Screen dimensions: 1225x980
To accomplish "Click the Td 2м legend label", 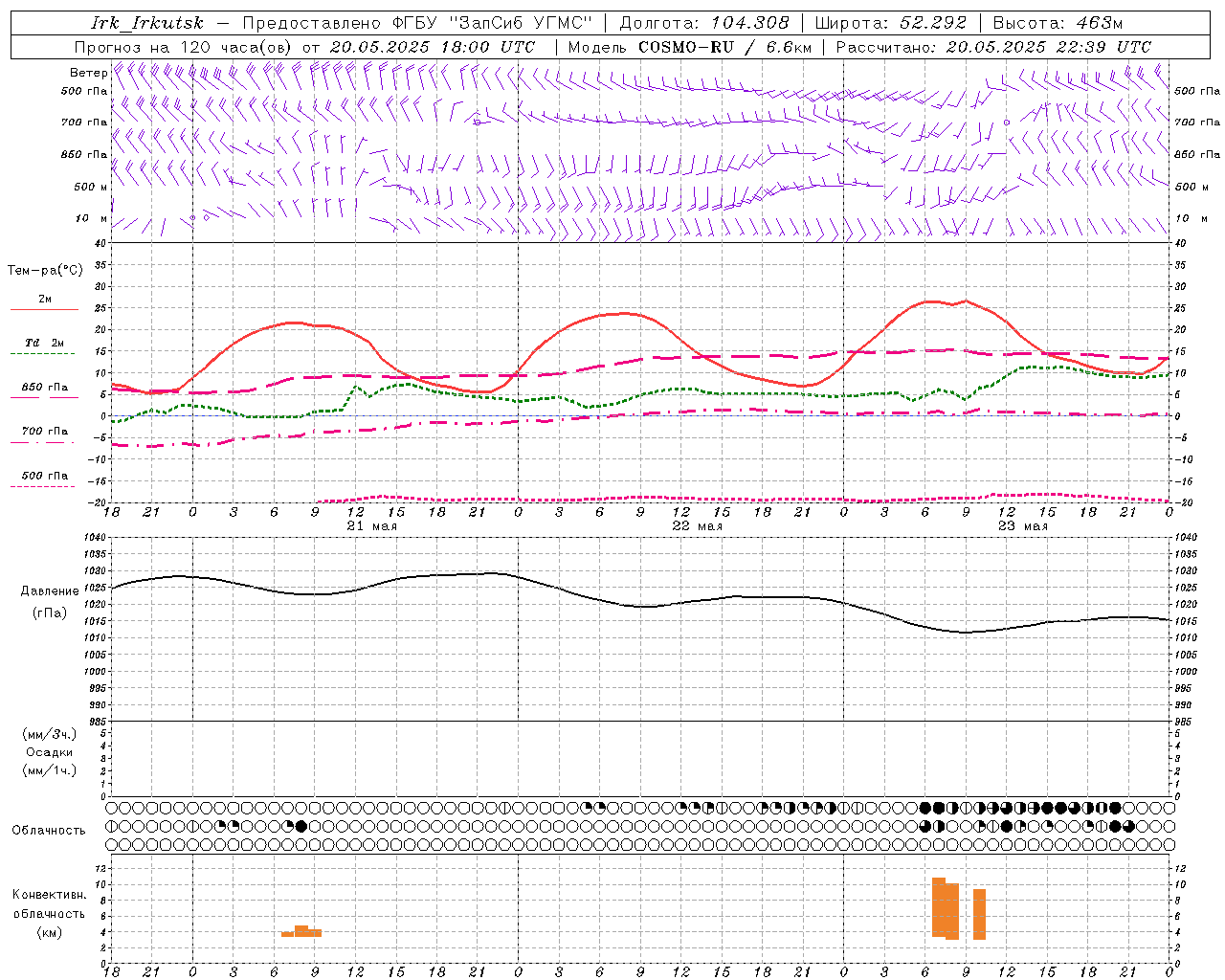I will coord(44,343).
